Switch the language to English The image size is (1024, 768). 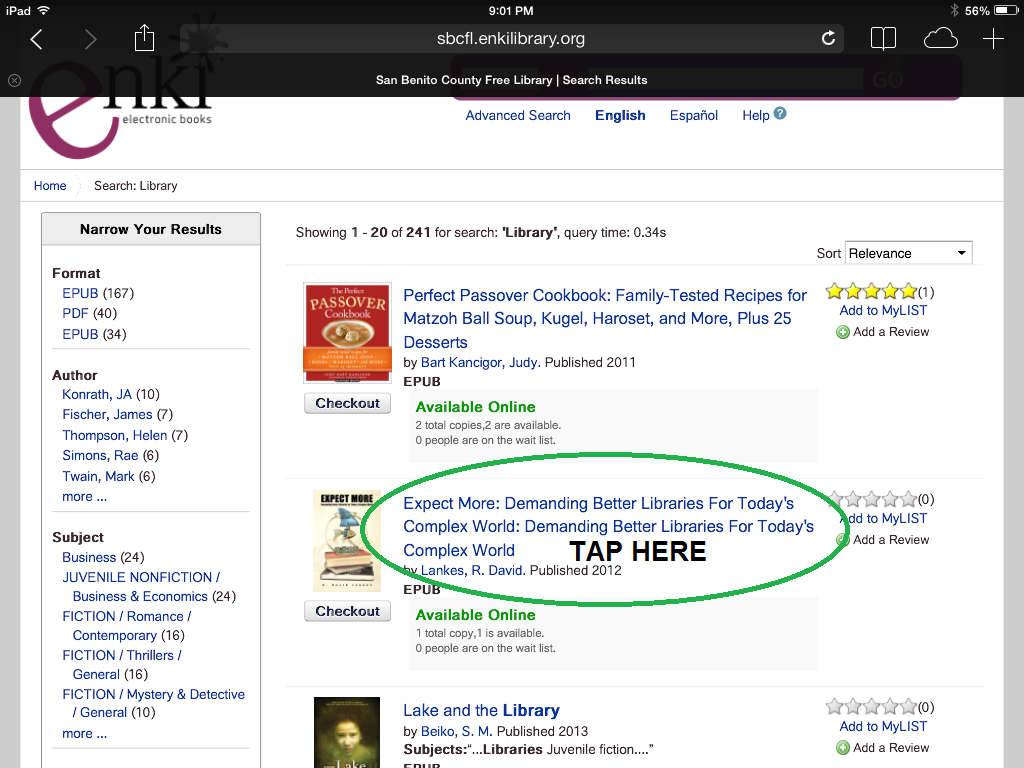620,116
